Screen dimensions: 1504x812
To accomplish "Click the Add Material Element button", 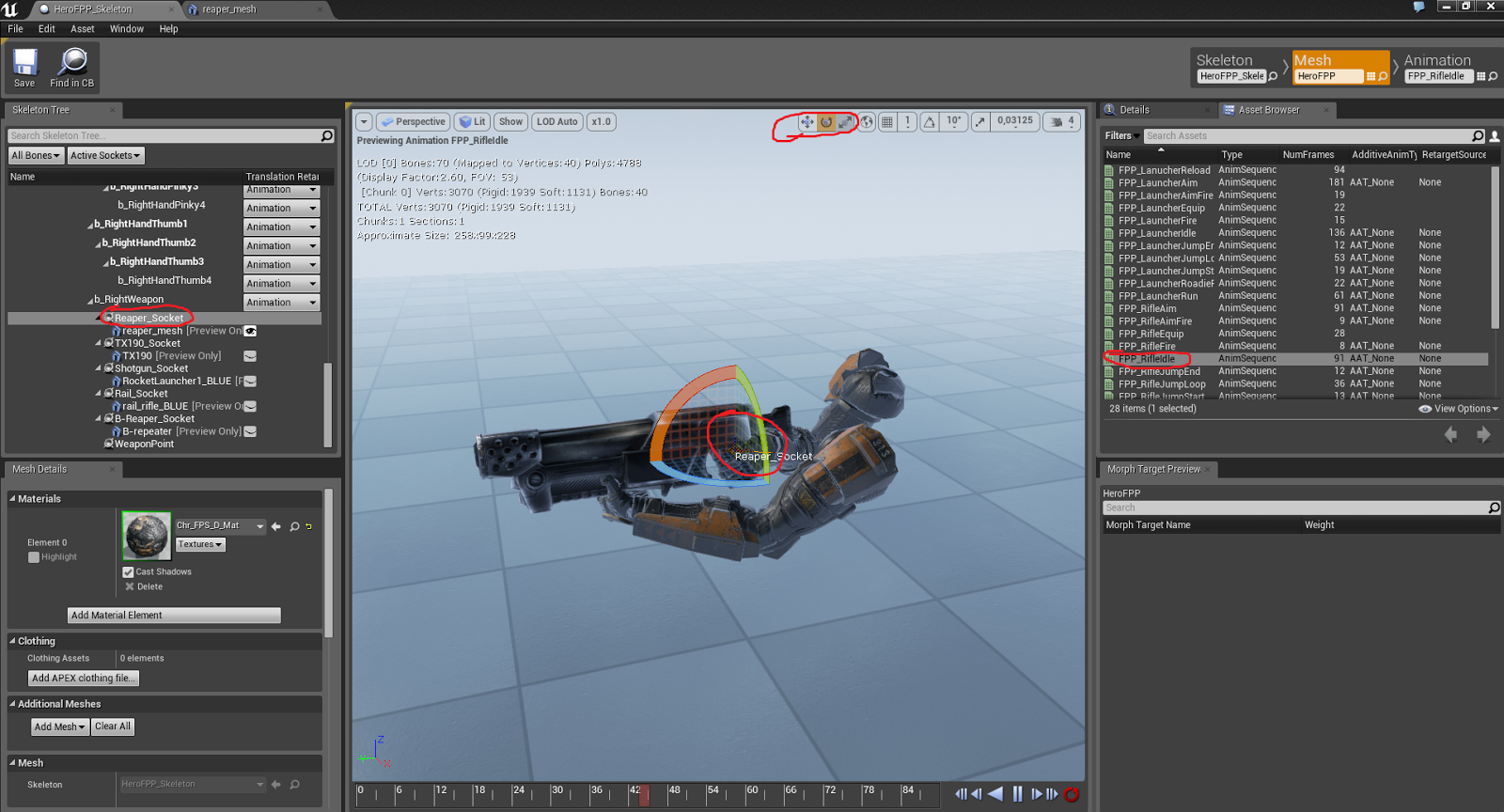I will click(x=174, y=616).
